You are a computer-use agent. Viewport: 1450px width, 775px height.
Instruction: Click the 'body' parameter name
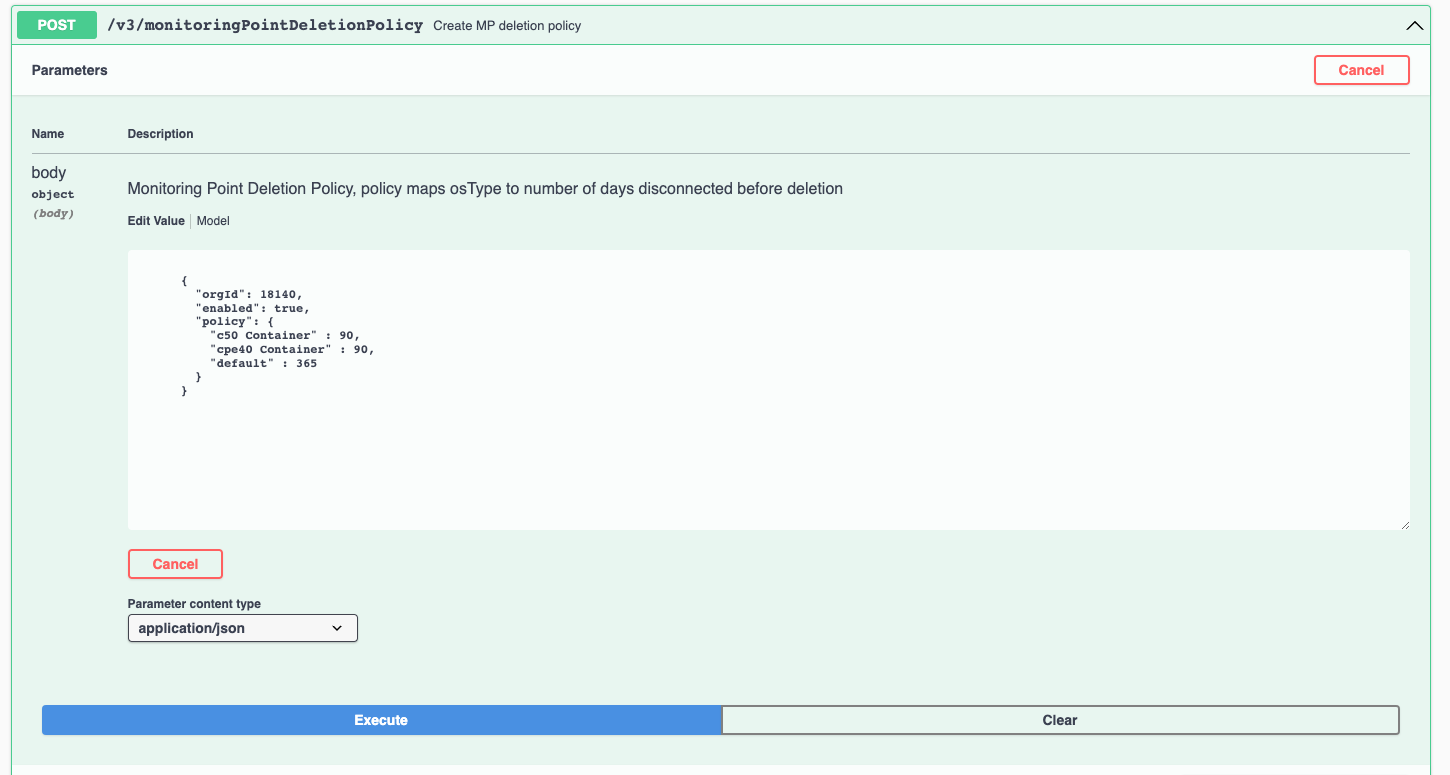coord(49,173)
